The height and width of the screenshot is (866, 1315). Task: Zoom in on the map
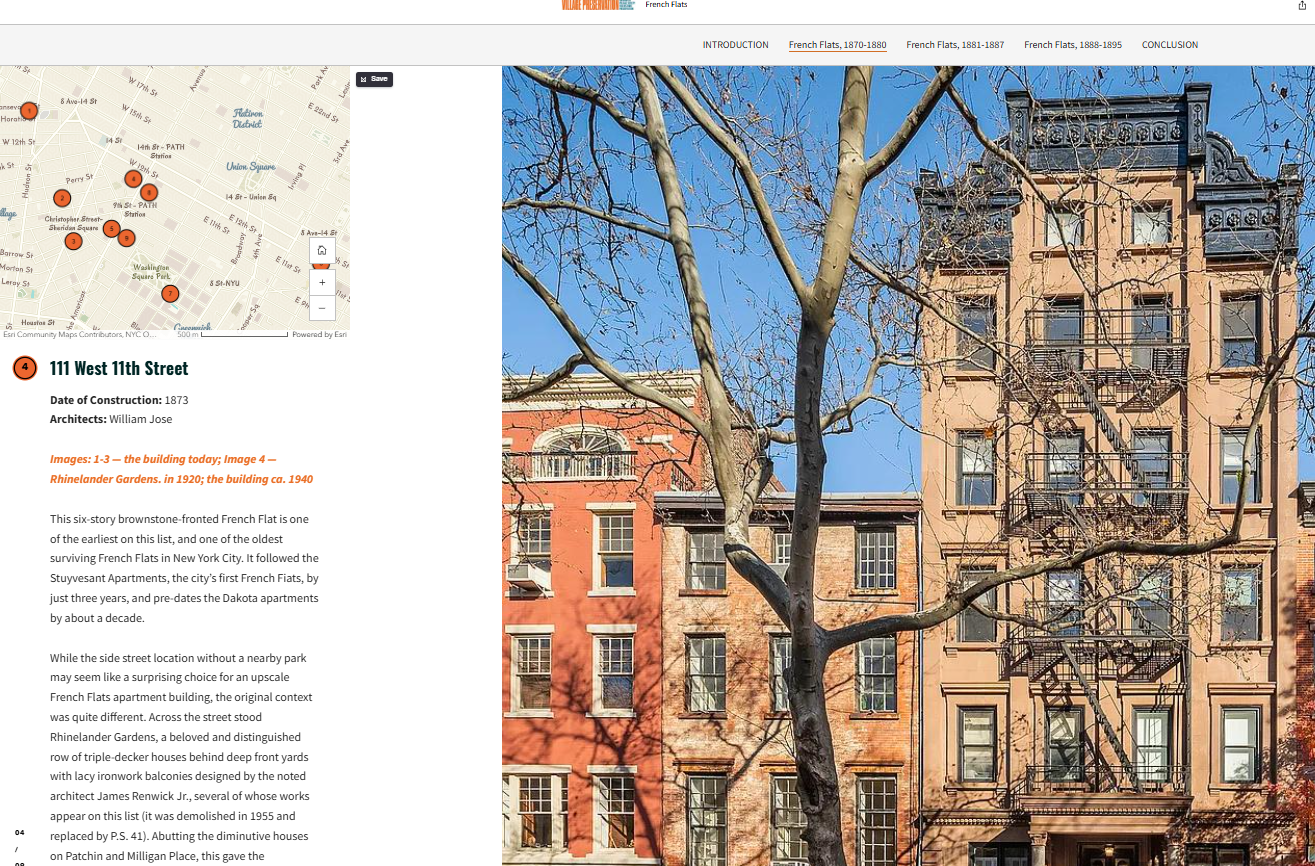[x=322, y=282]
